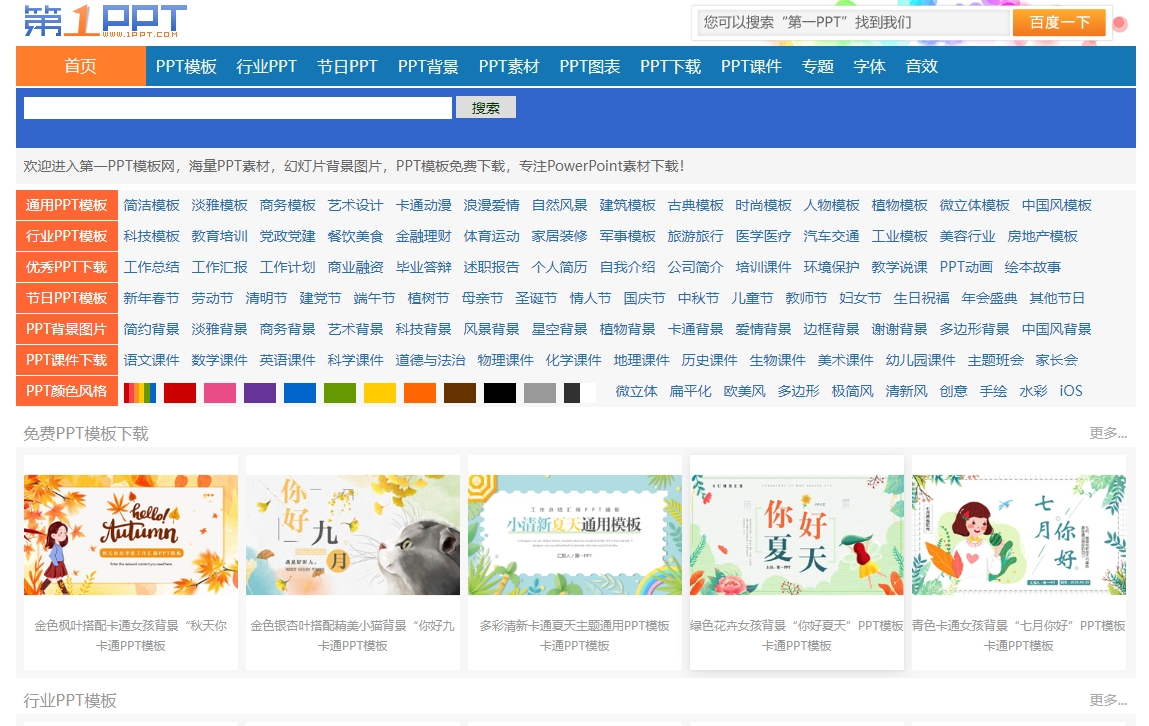Click the 百度一下 search button
This screenshot has width=1149, height=726.
point(1059,23)
